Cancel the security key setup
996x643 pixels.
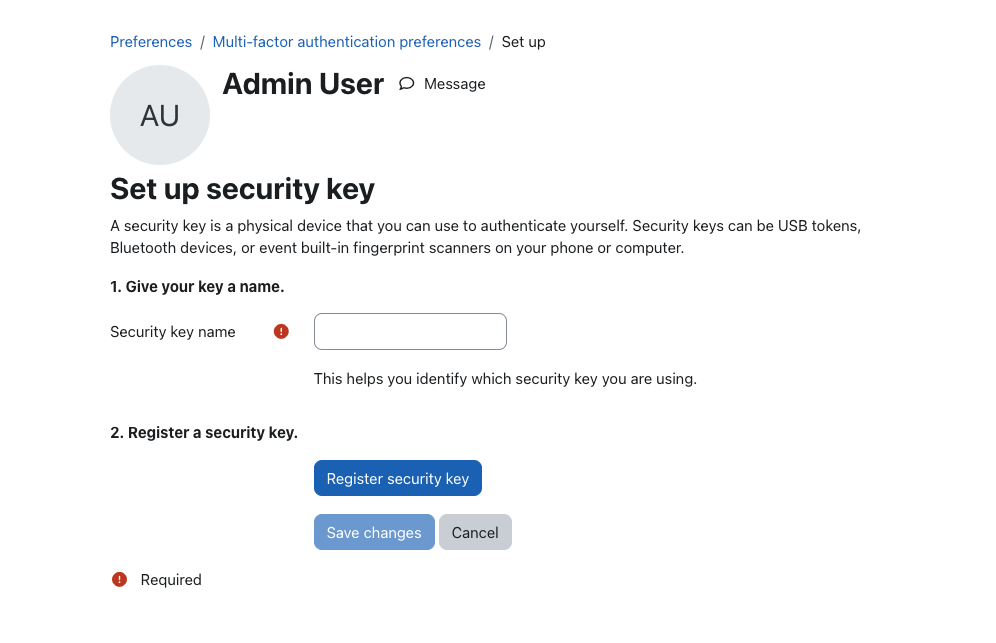tap(475, 532)
